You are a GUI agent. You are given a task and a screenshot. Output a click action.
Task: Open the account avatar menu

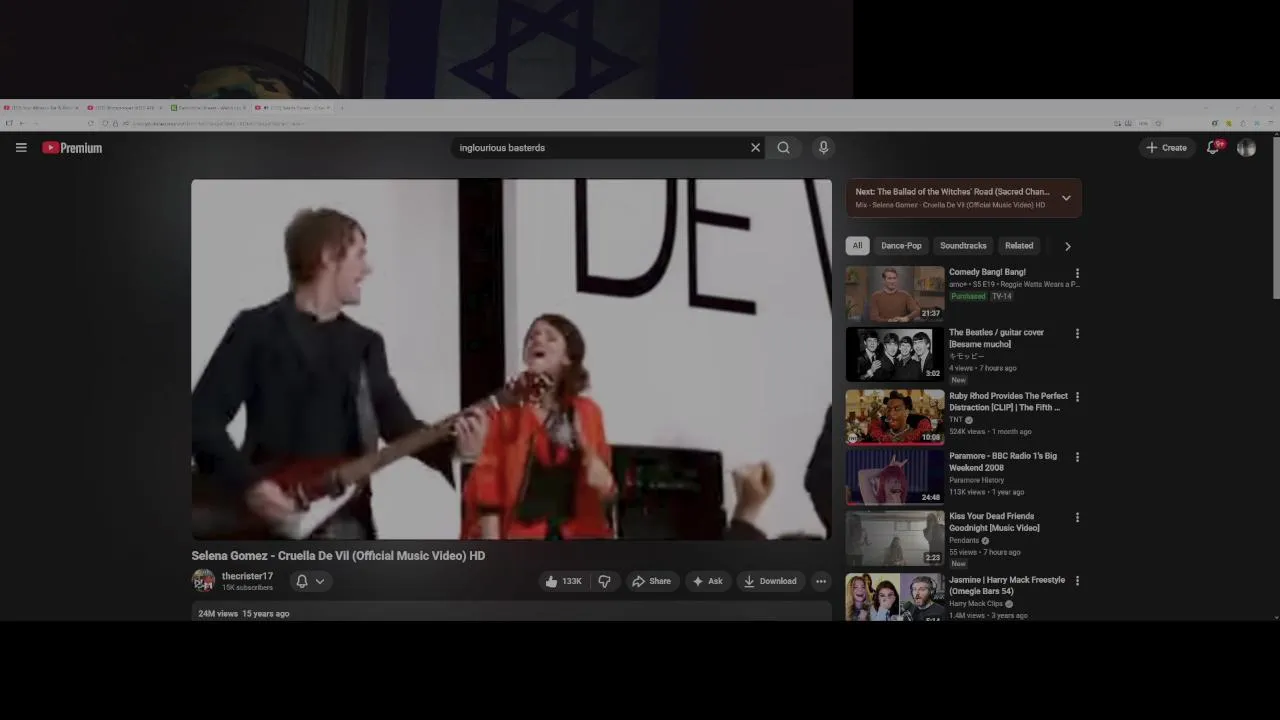point(1246,148)
